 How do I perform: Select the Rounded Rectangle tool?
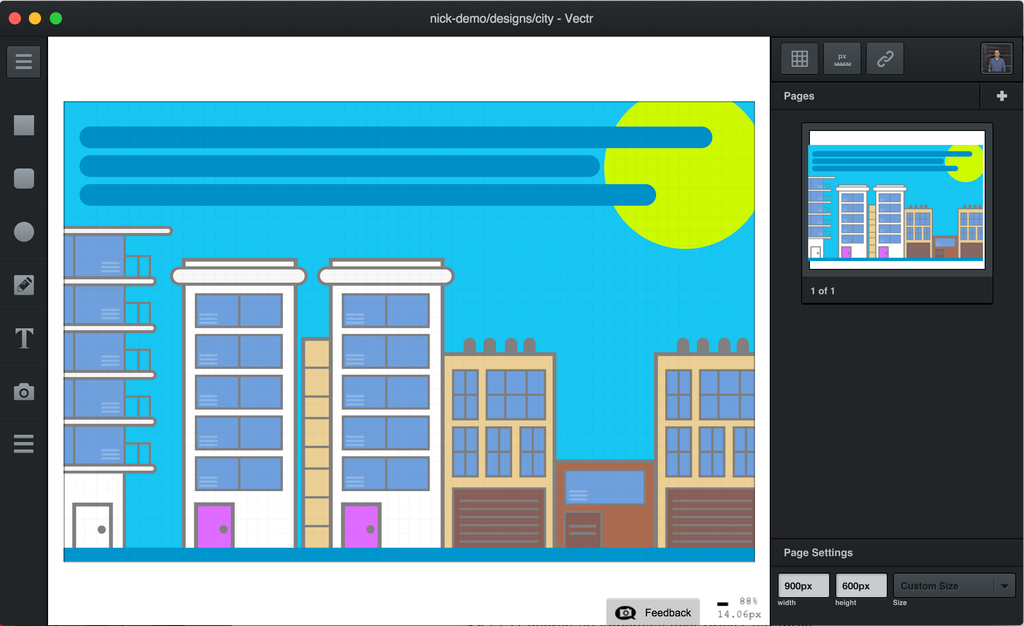[23, 178]
